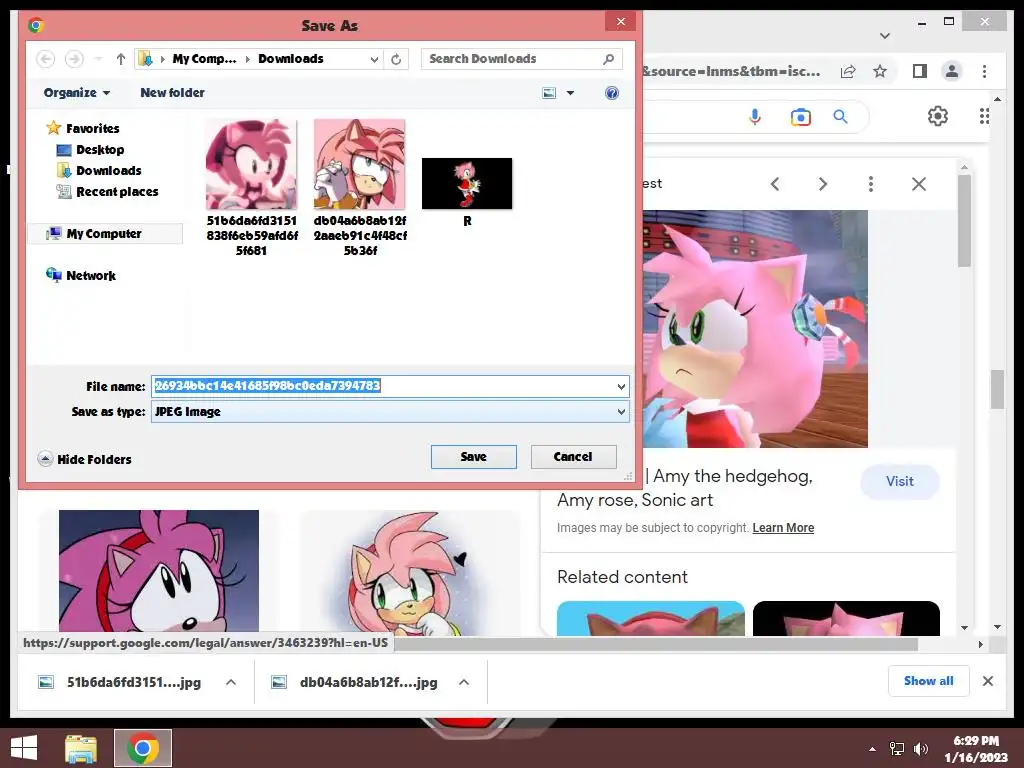The image size is (1024, 768).
Task: Open the Chrome profile icon
Action: (x=952, y=71)
